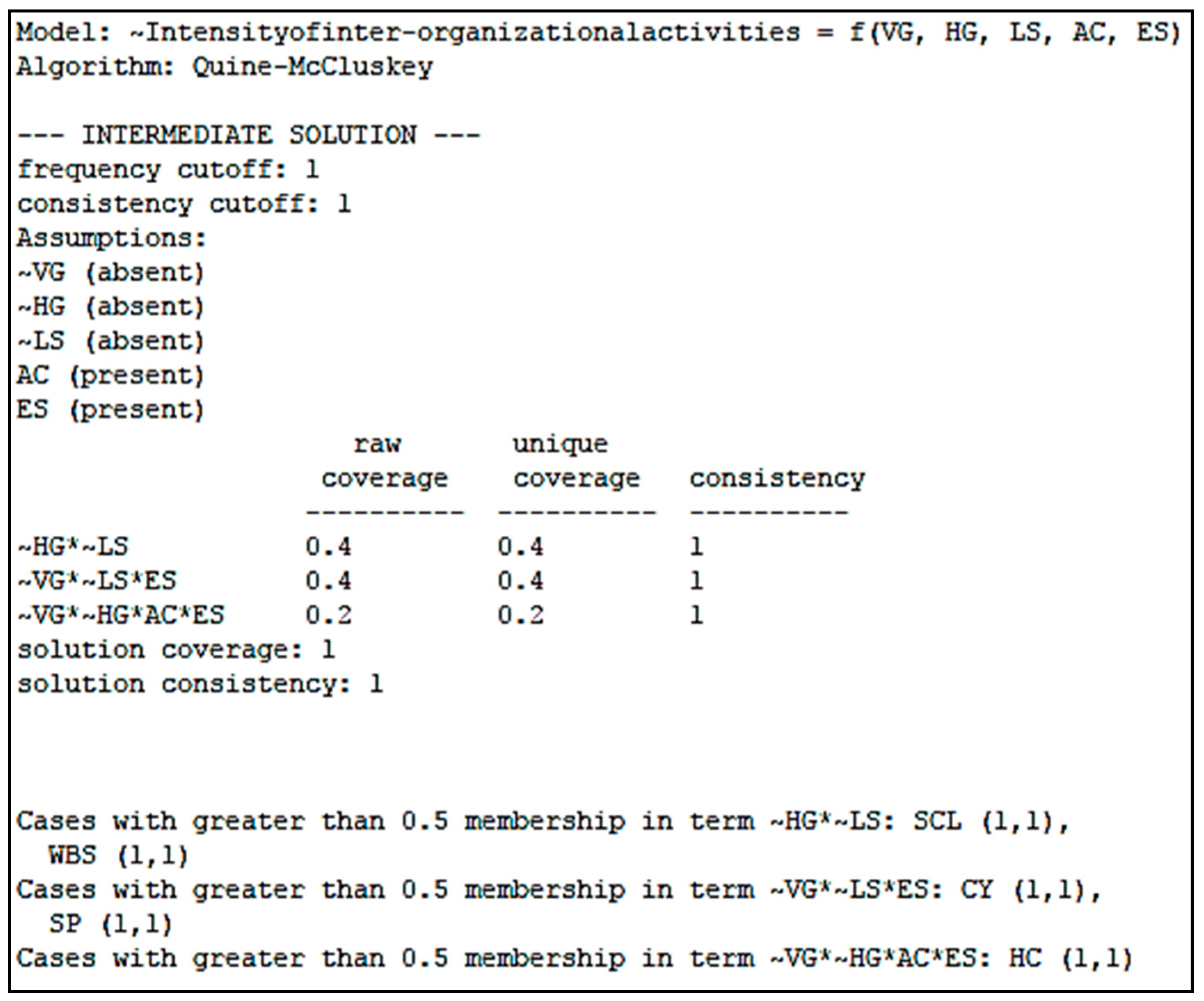Click the INTERMEDIATE SOLUTION heading
The height and width of the screenshot is (1001, 1204).
click(248, 135)
